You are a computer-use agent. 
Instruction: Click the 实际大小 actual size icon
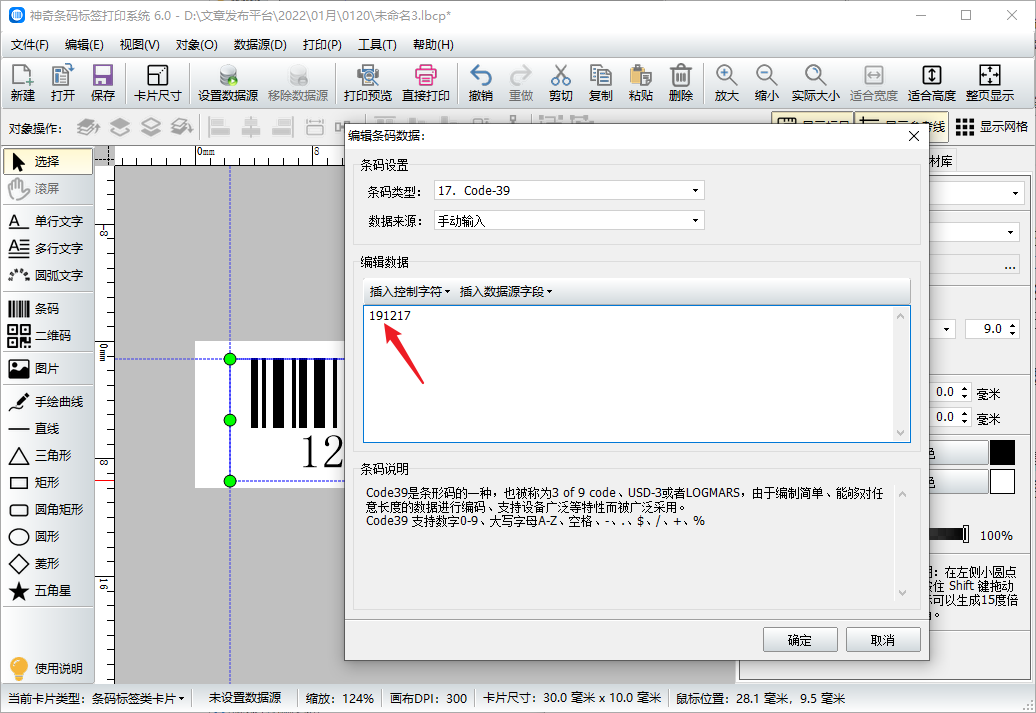click(815, 83)
